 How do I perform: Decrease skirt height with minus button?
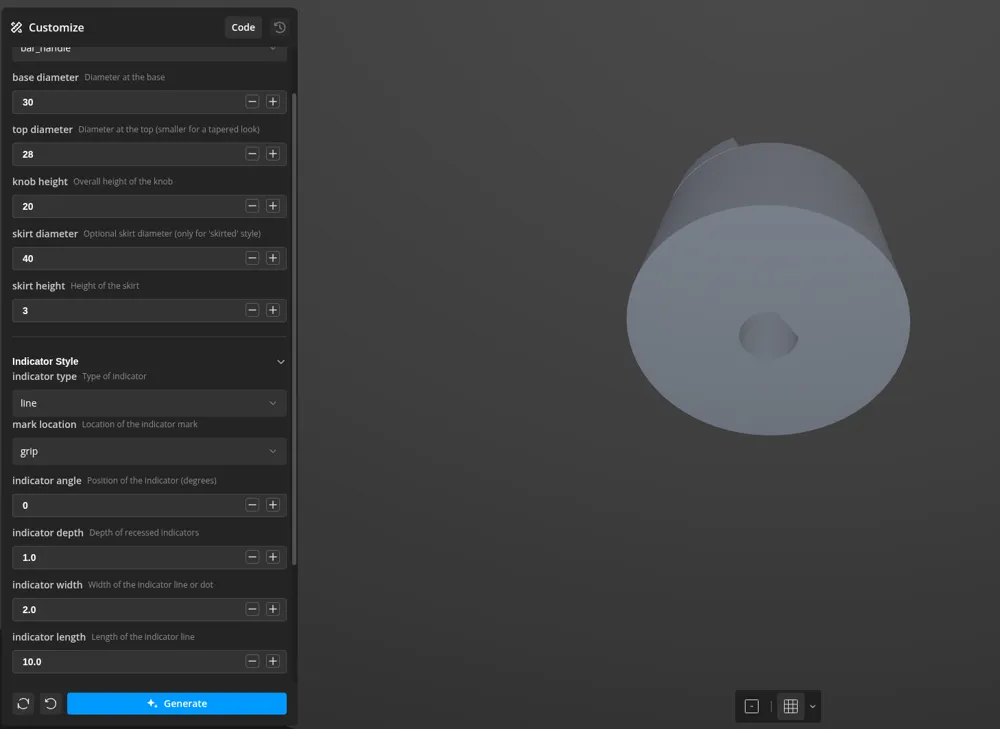[252, 311]
